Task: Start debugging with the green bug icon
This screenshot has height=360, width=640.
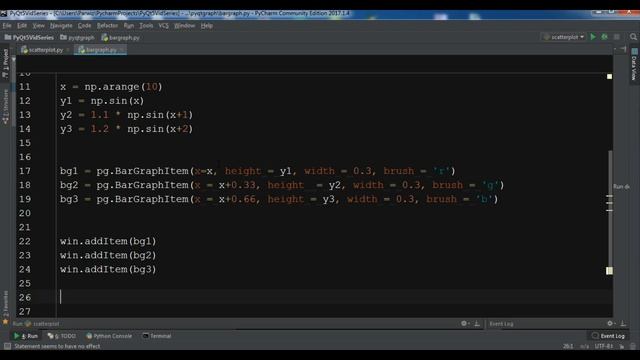Action: pos(604,37)
